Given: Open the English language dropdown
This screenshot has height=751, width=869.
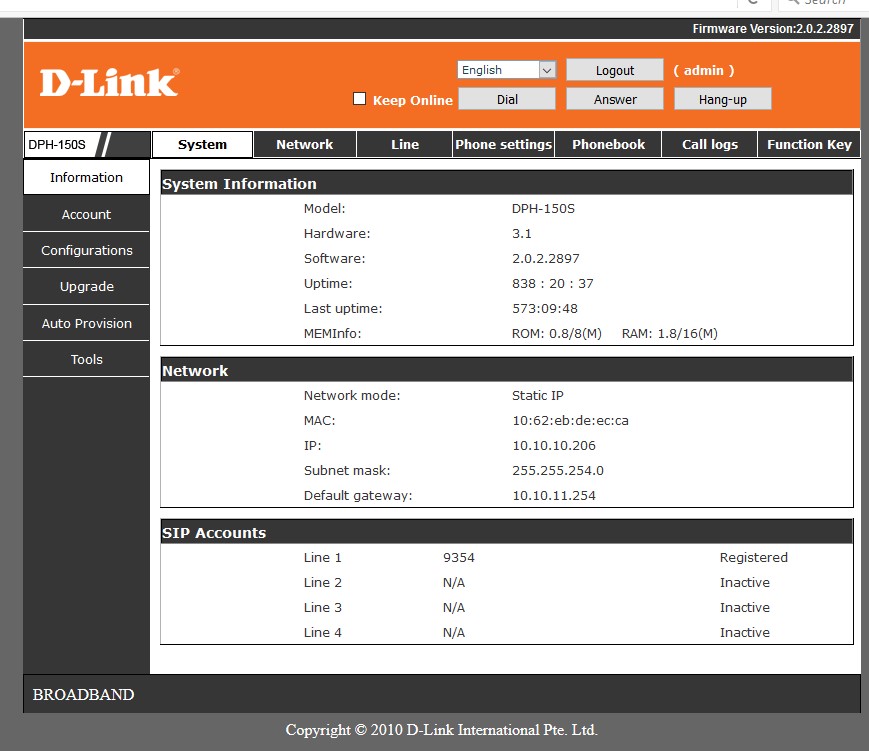Looking at the screenshot, I should 506,70.
